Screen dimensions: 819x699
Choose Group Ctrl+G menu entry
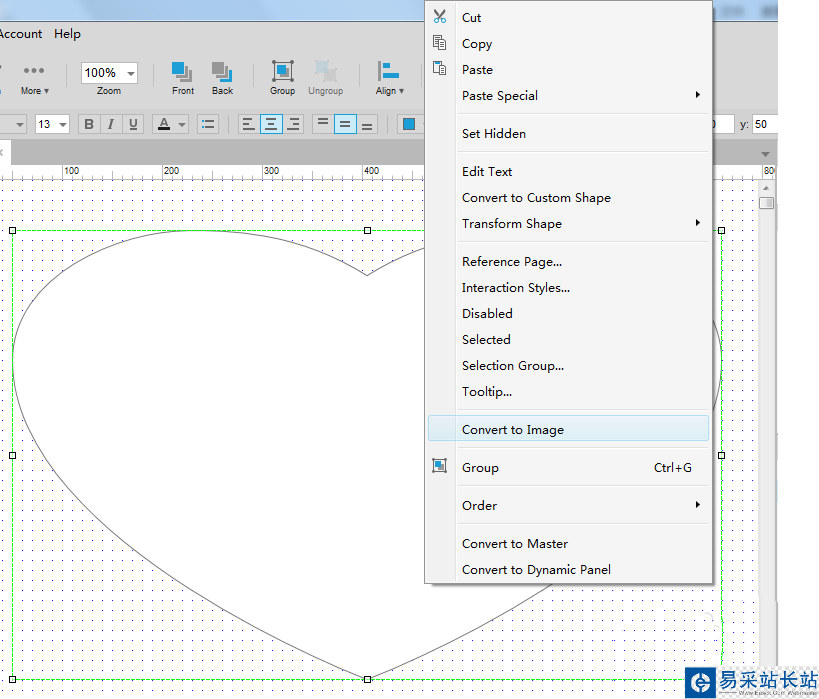tap(568, 467)
